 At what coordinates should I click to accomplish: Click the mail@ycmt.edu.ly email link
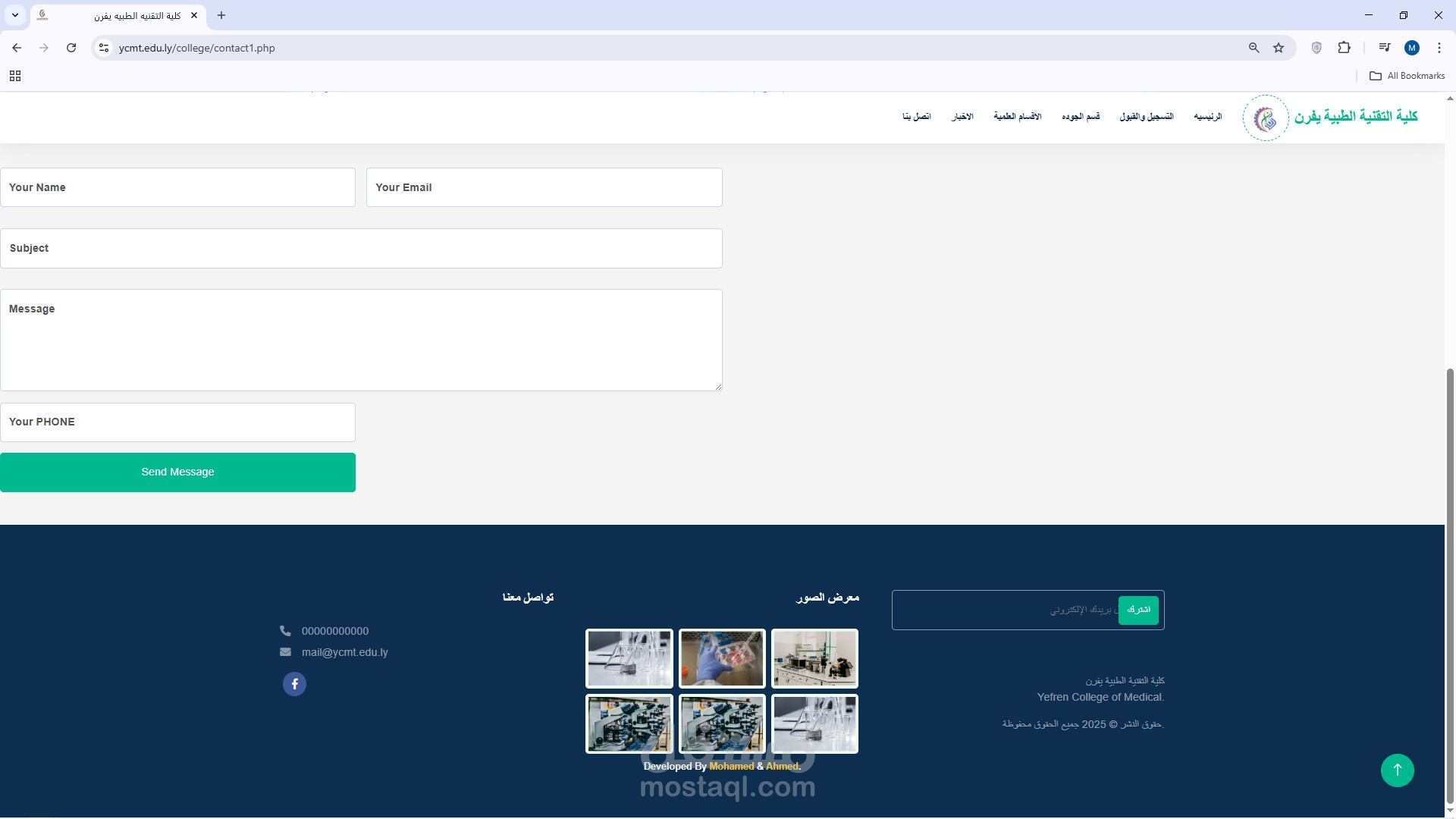click(344, 652)
